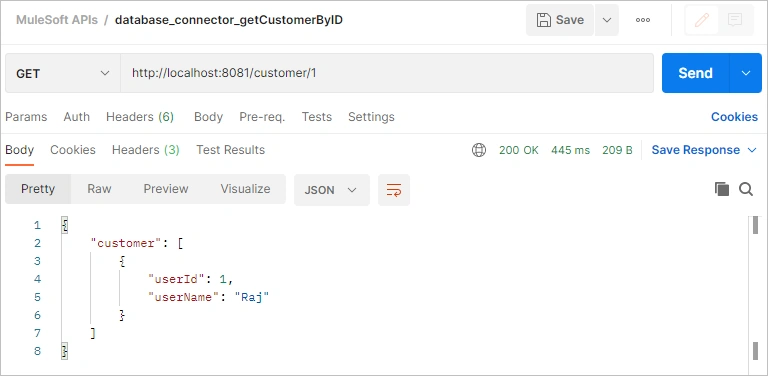Copy the response with the copy icon
This screenshot has height=376, width=768.
tap(722, 189)
